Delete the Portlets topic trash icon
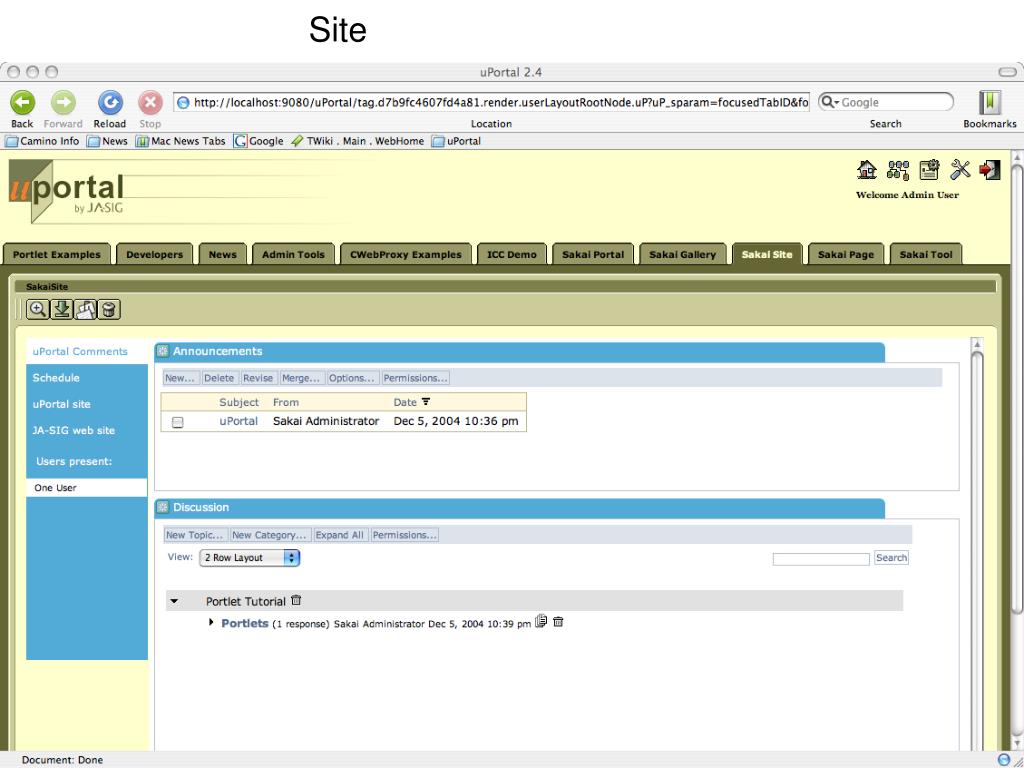This screenshot has height=768, width=1024. (558, 622)
